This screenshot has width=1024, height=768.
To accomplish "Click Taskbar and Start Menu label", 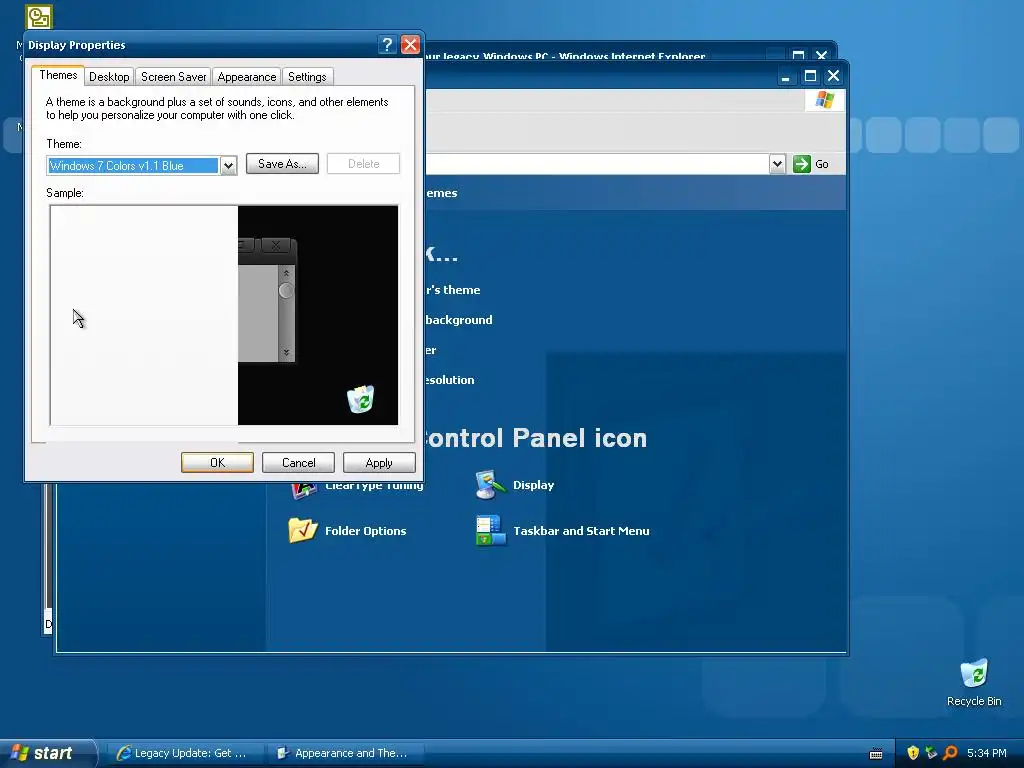I will (x=581, y=531).
